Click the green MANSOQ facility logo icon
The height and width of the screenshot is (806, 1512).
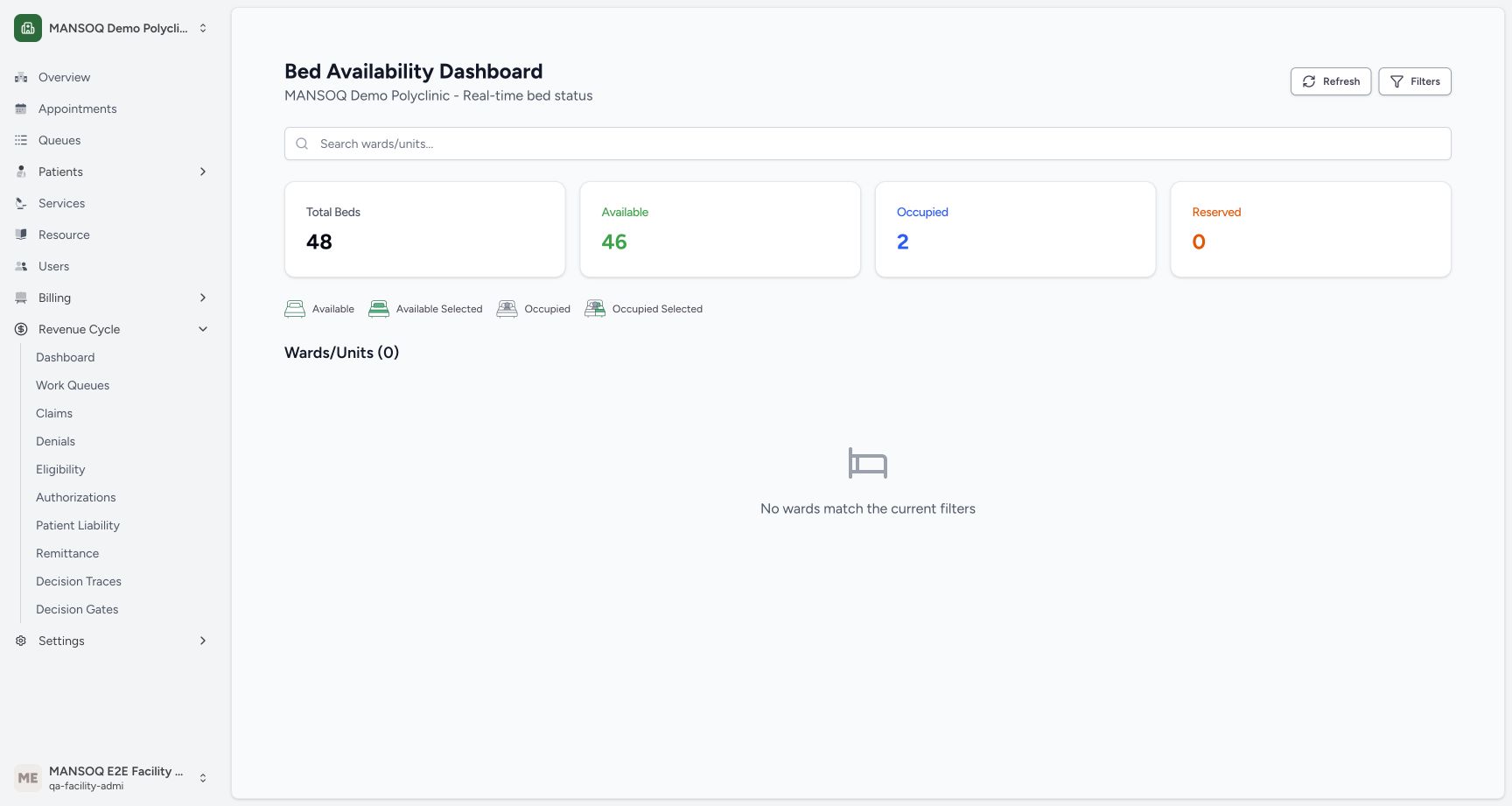[28, 28]
